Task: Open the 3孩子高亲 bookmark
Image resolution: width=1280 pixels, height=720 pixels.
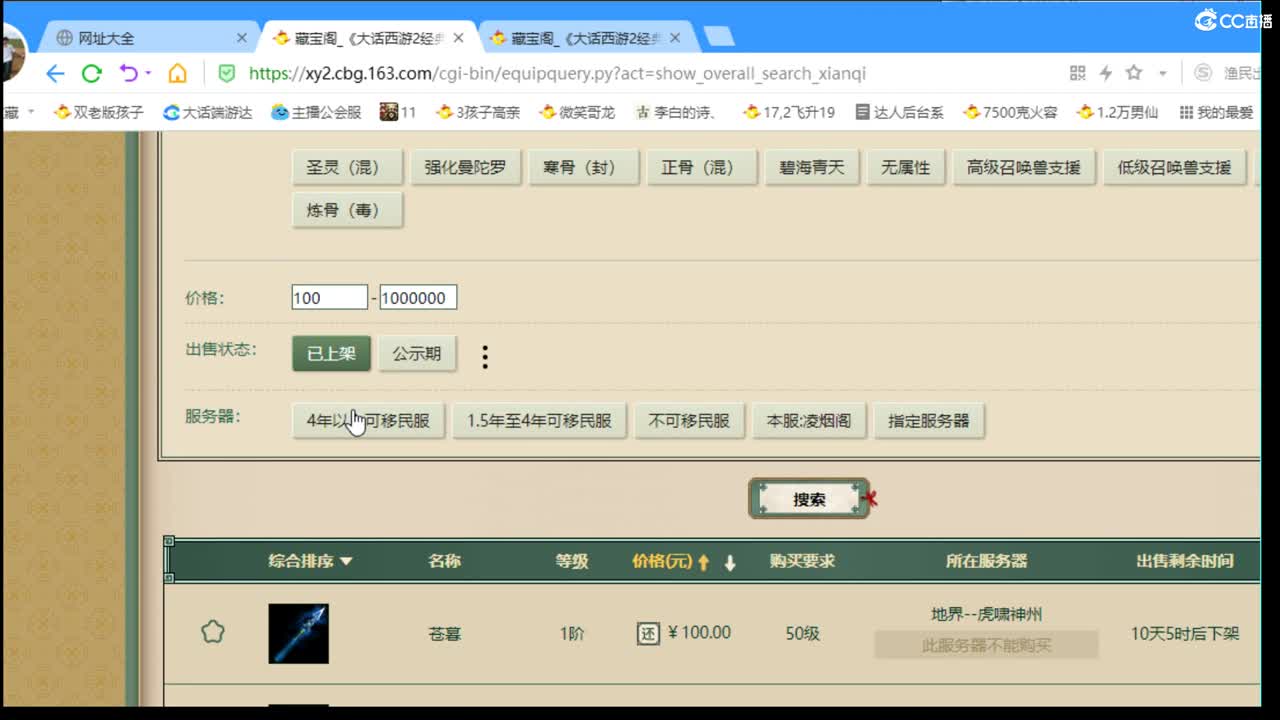Action: tap(478, 112)
